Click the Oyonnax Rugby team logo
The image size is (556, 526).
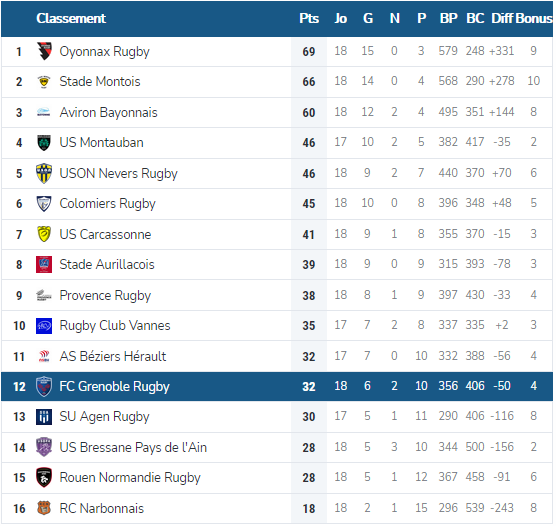(x=44, y=51)
